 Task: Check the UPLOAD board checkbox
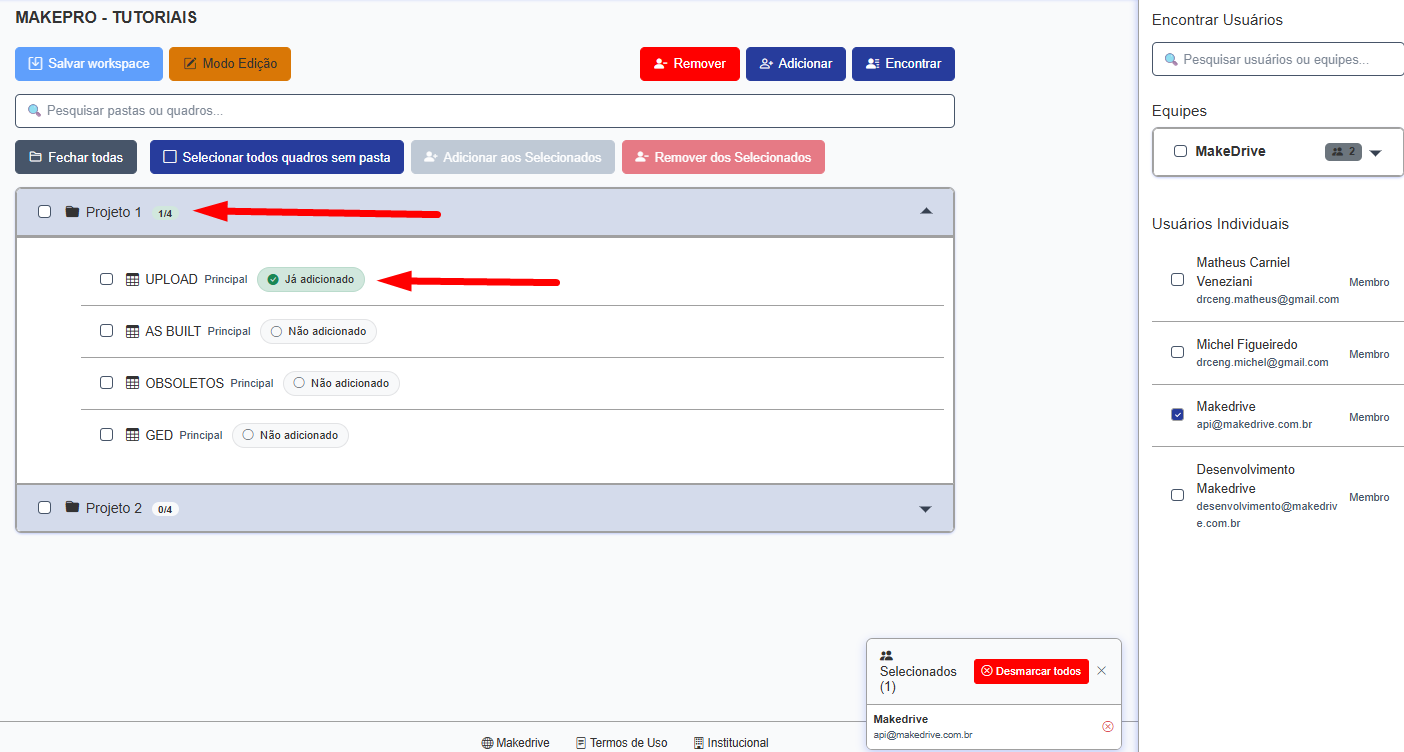click(107, 279)
